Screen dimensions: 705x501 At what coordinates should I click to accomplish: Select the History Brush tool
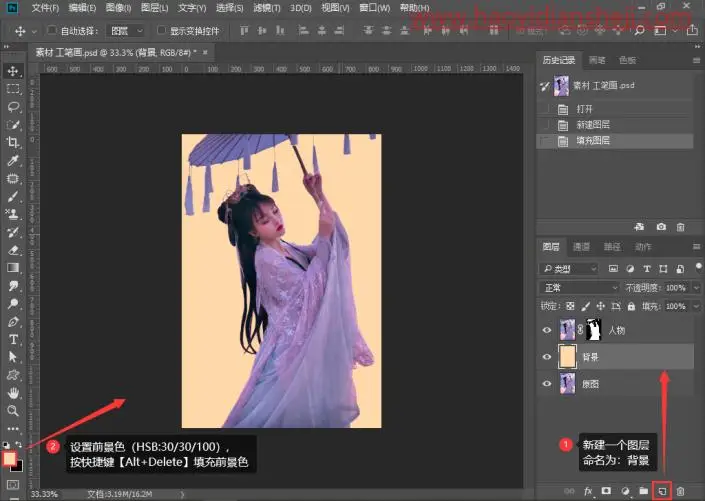(x=13, y=232)
